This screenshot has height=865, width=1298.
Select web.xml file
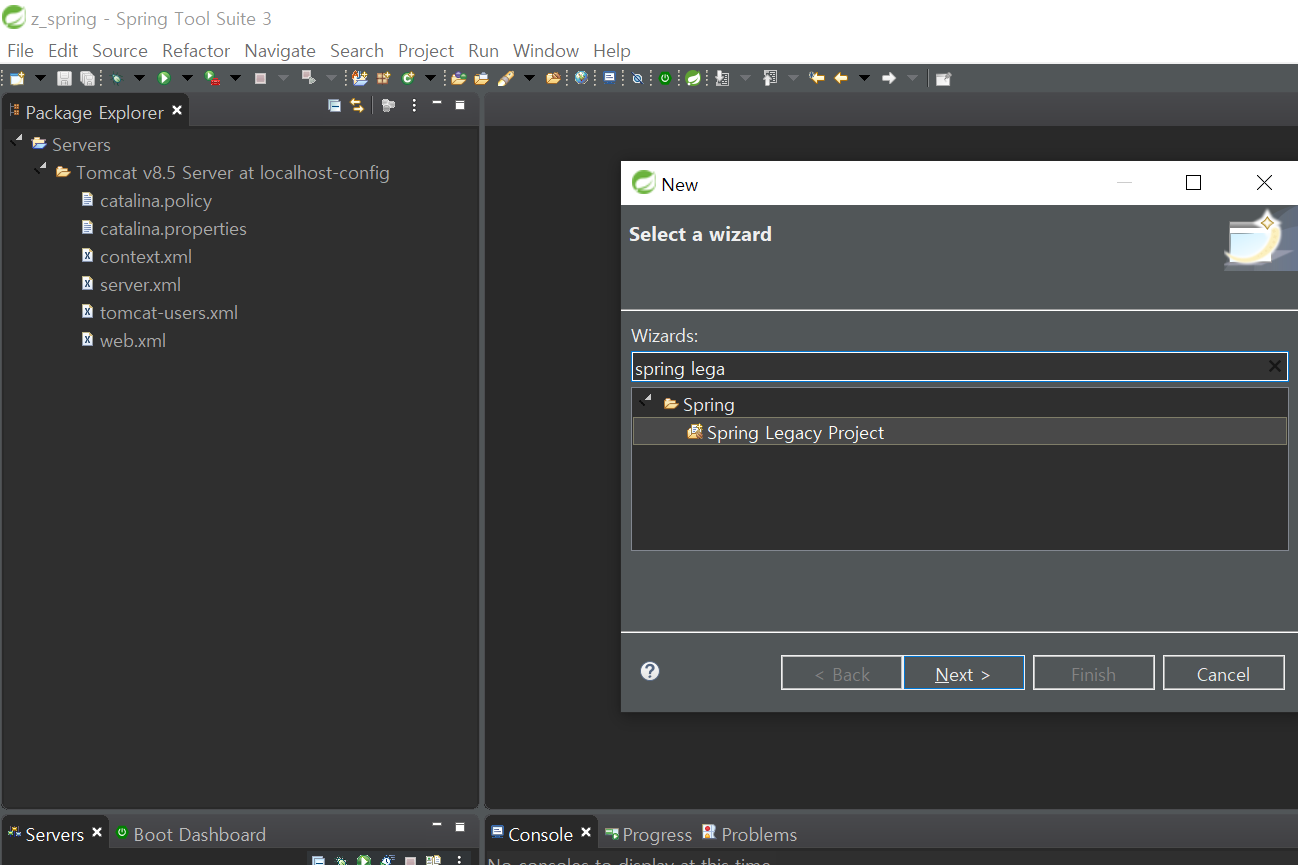tap(133, 341)
